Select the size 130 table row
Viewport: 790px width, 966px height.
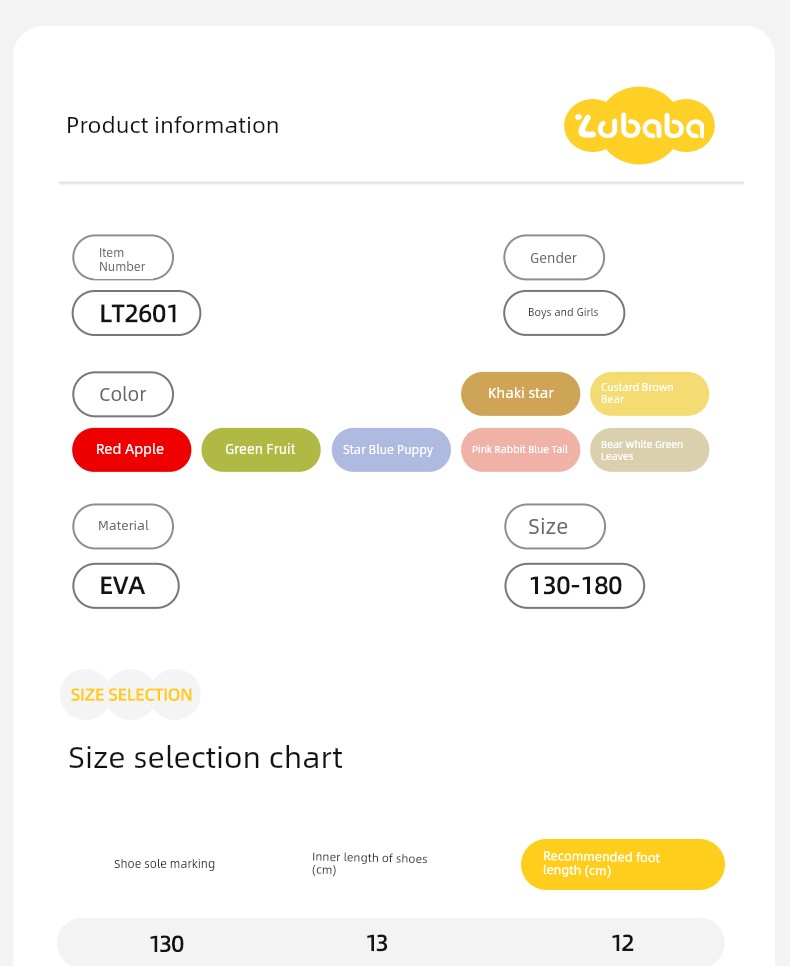391,943
